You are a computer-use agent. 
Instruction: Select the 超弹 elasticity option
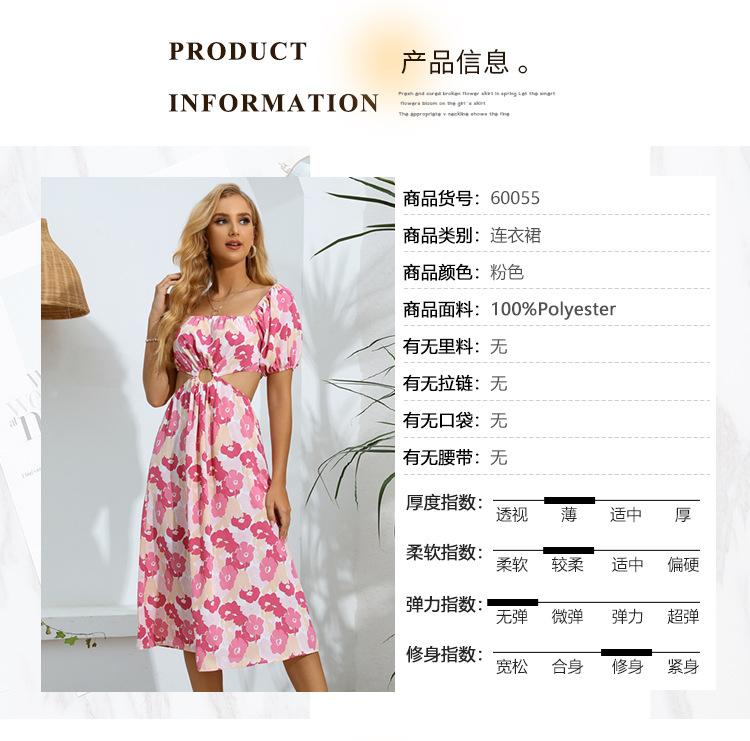coord(683,617)
